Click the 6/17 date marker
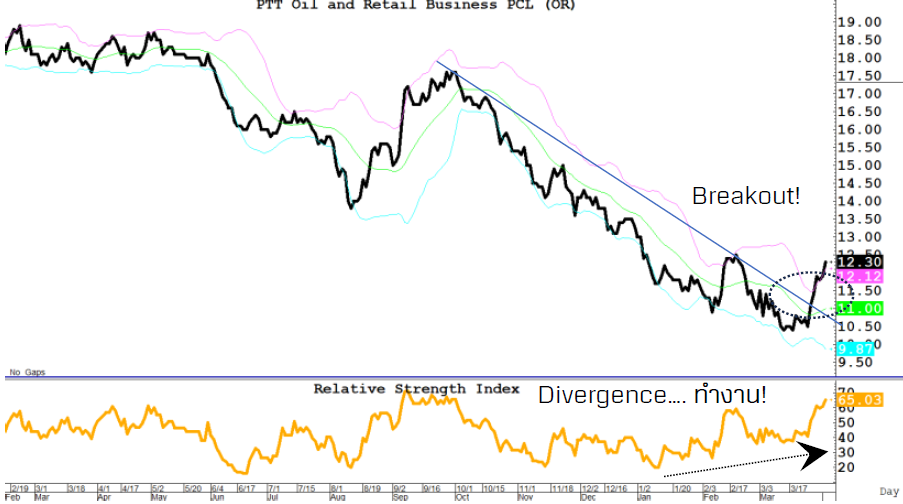903x504 pixels. click(x=246, y=488)
